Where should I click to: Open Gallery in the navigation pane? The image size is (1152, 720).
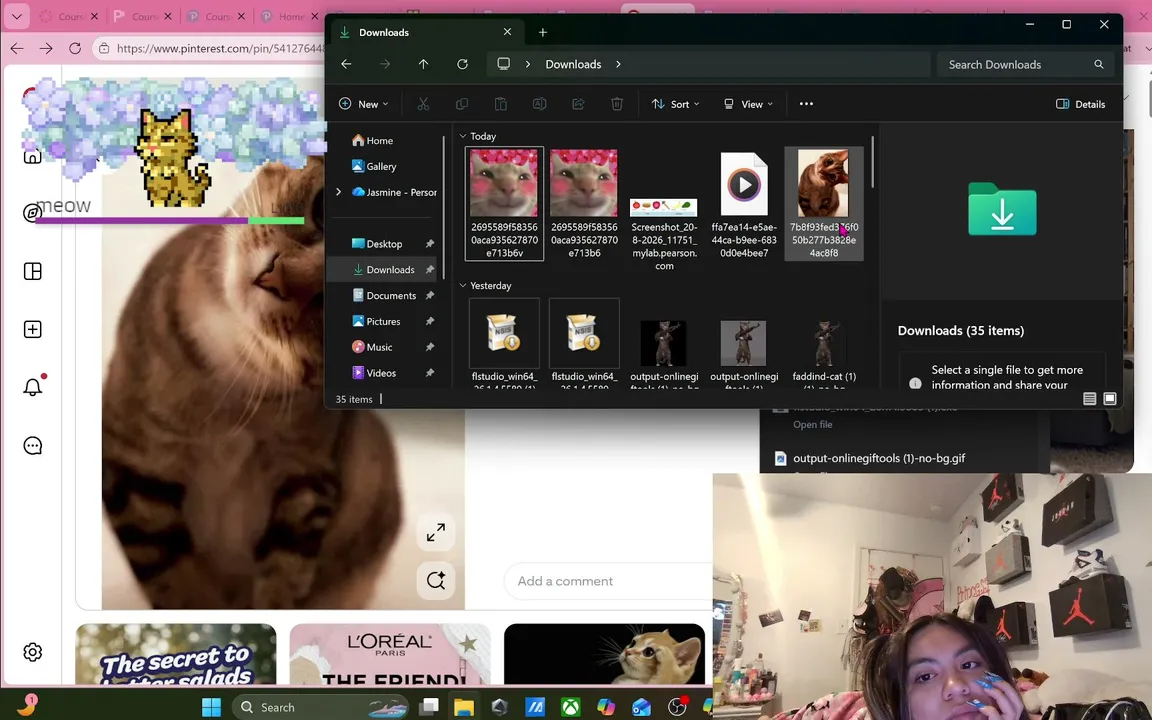(381, 166)
